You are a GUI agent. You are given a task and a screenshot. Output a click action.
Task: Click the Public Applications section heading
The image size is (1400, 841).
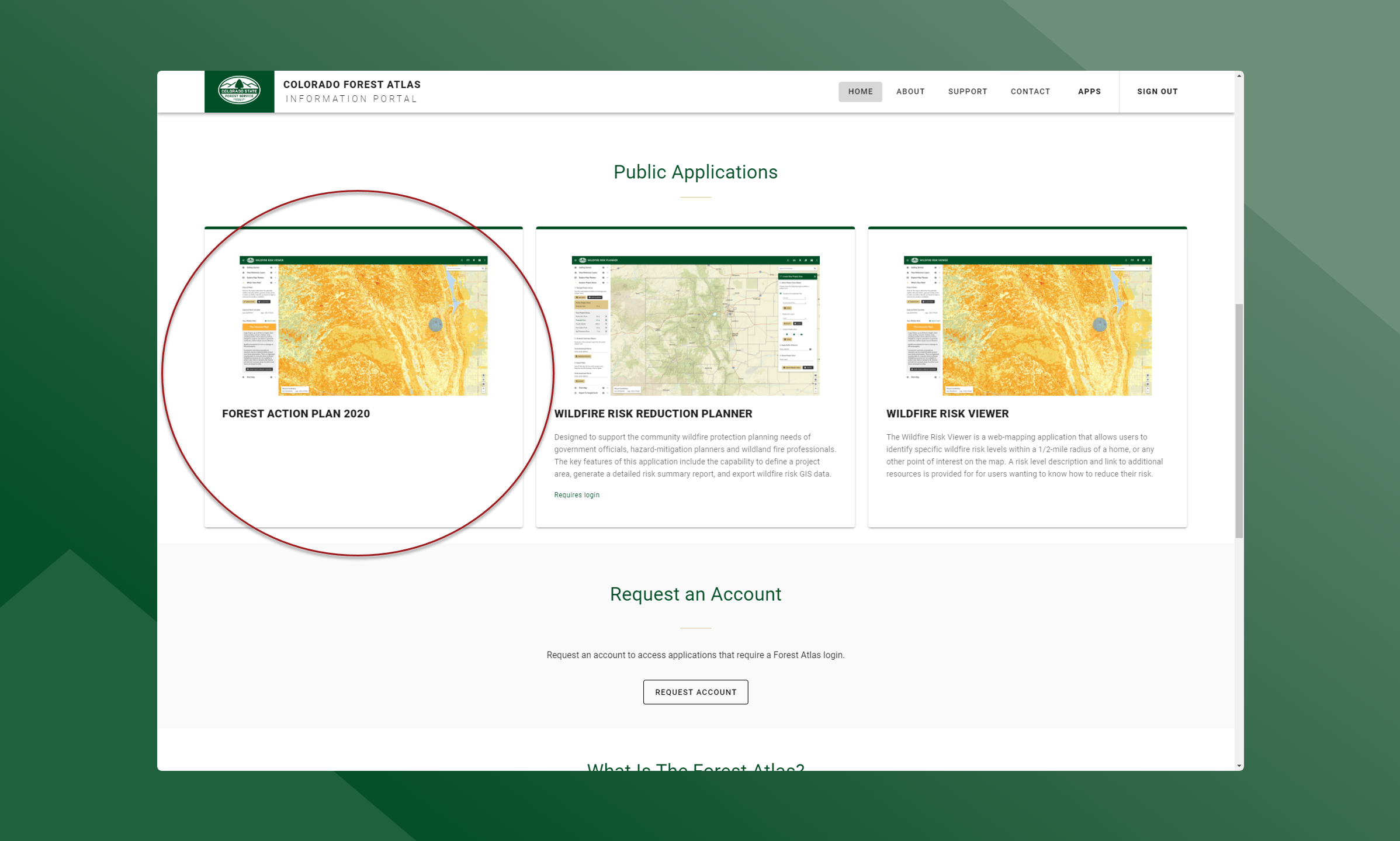[x=695, y=172]
